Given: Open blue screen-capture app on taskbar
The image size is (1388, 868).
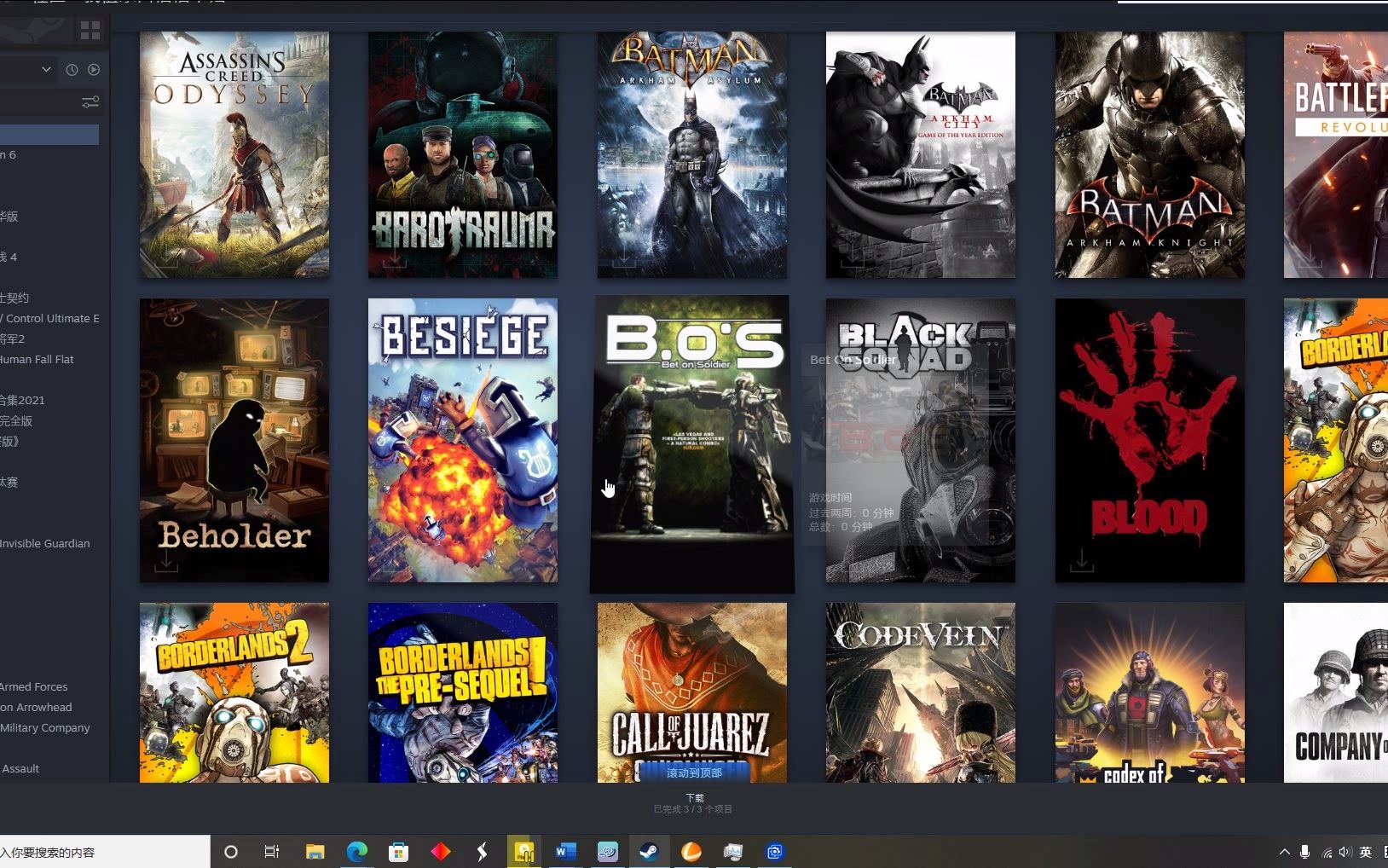Looking at the screenshot, I should 774,852.
